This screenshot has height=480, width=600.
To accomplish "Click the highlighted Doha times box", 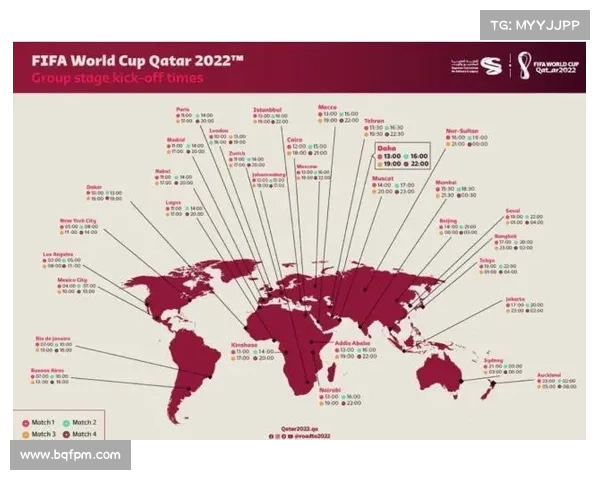I will [x=403, y=156].
